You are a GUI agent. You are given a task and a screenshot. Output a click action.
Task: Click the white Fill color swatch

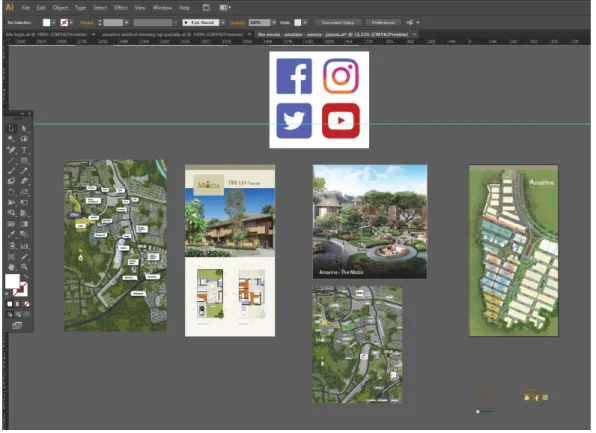point(12,282)
